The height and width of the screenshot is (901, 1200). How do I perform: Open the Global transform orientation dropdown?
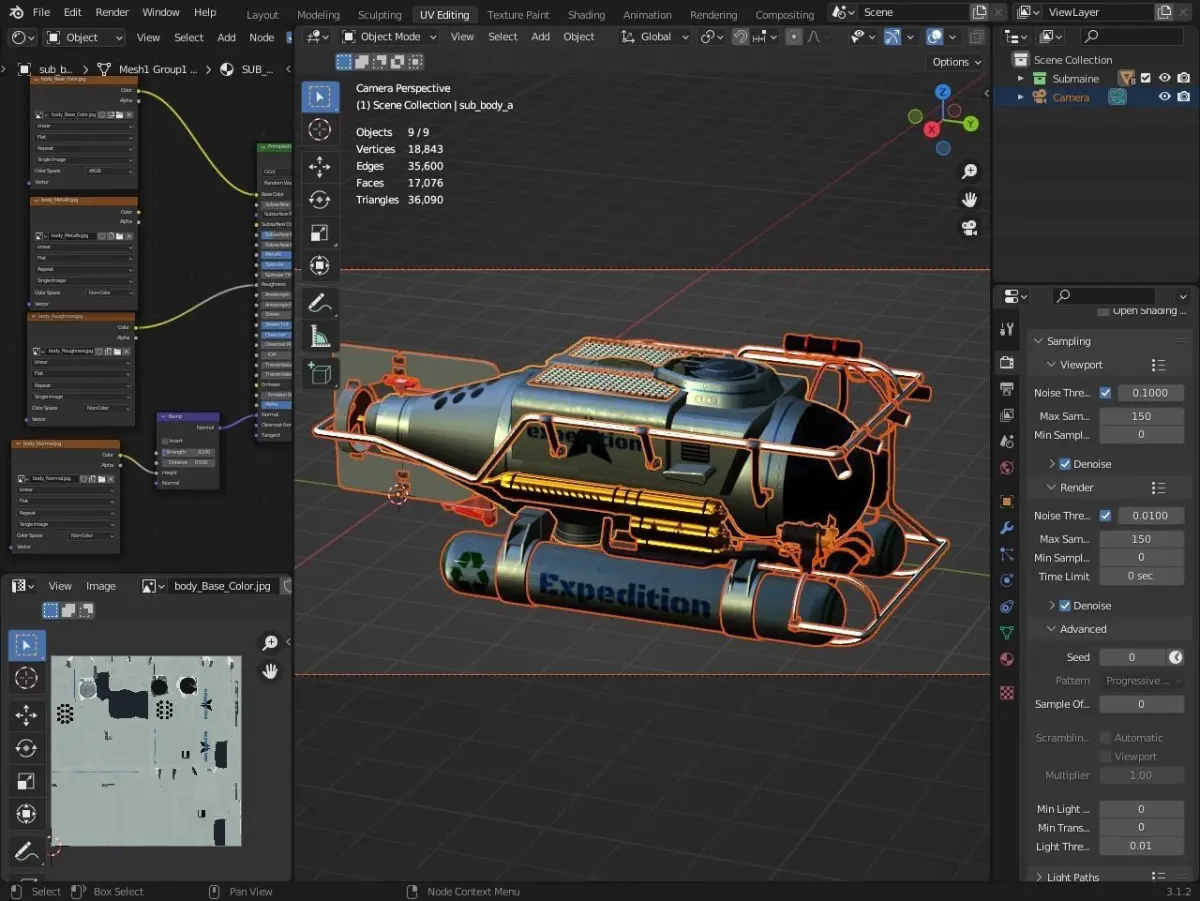pos(655,37)
